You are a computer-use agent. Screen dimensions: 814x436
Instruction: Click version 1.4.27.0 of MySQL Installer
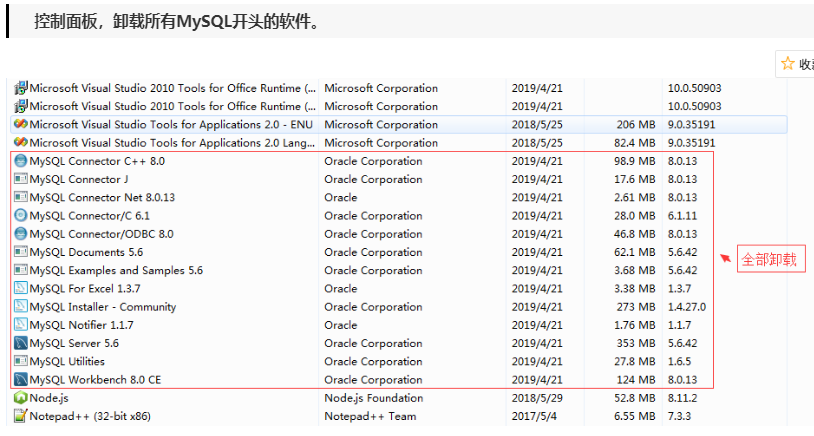click(x=687, y=306)
